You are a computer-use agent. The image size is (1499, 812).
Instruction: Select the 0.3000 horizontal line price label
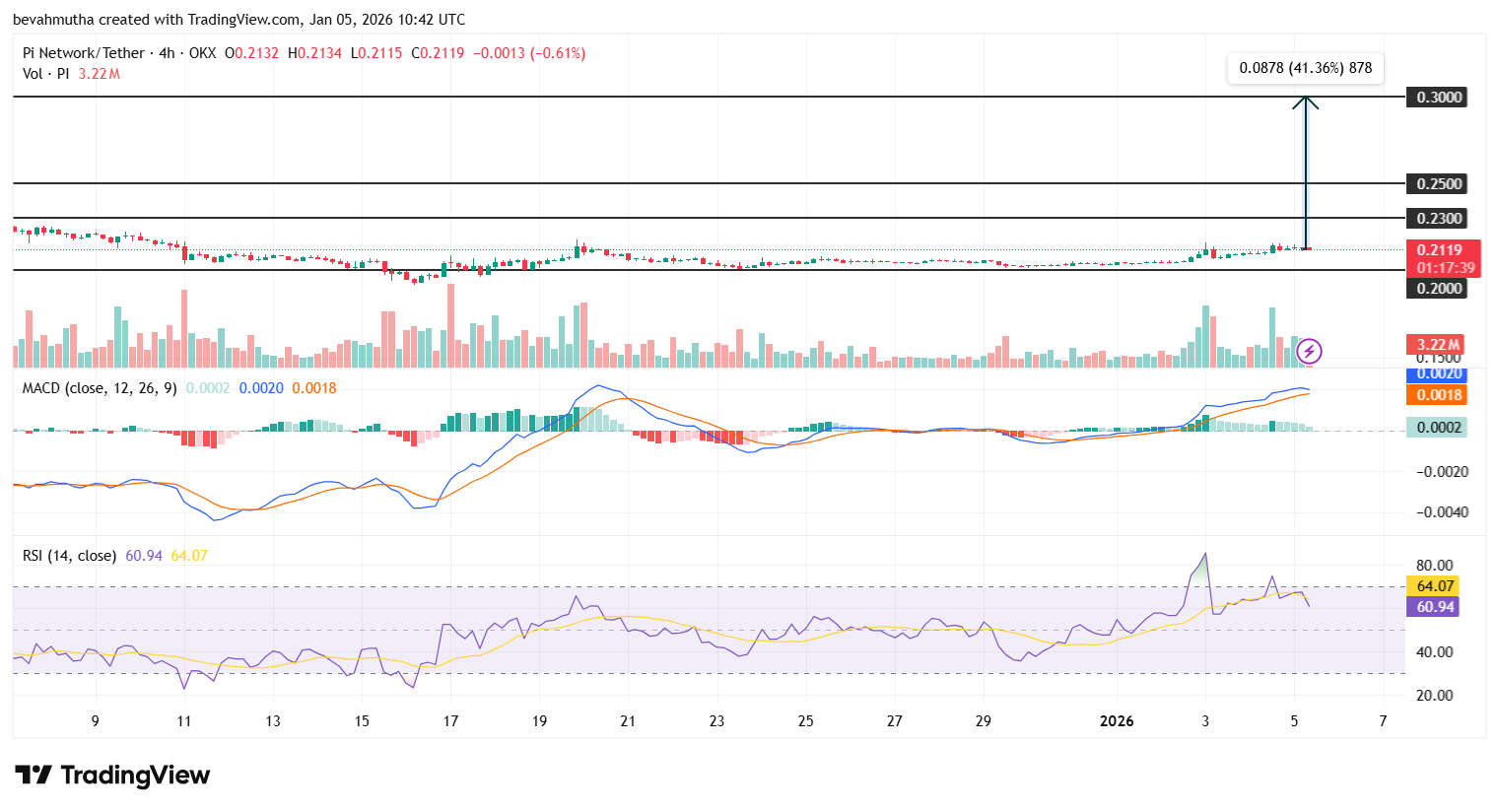tap(1439, 98)
